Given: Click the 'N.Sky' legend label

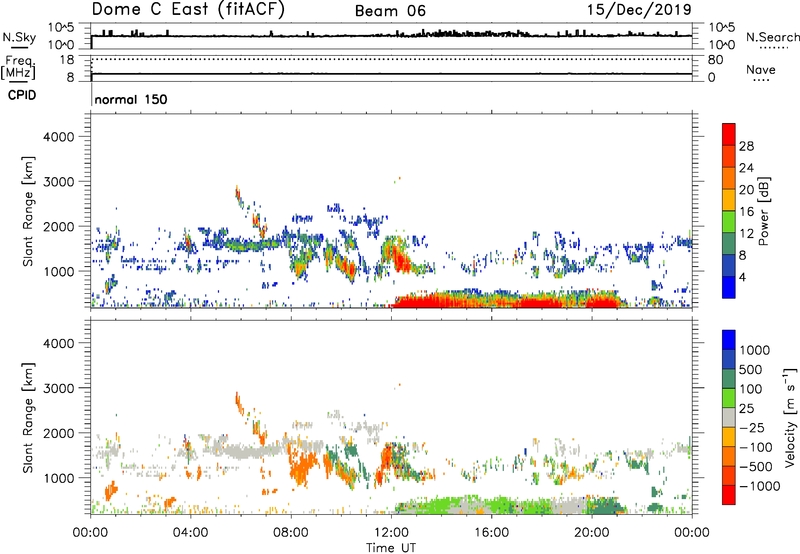Looking at the screenshot, I should [x=19, y=37].
